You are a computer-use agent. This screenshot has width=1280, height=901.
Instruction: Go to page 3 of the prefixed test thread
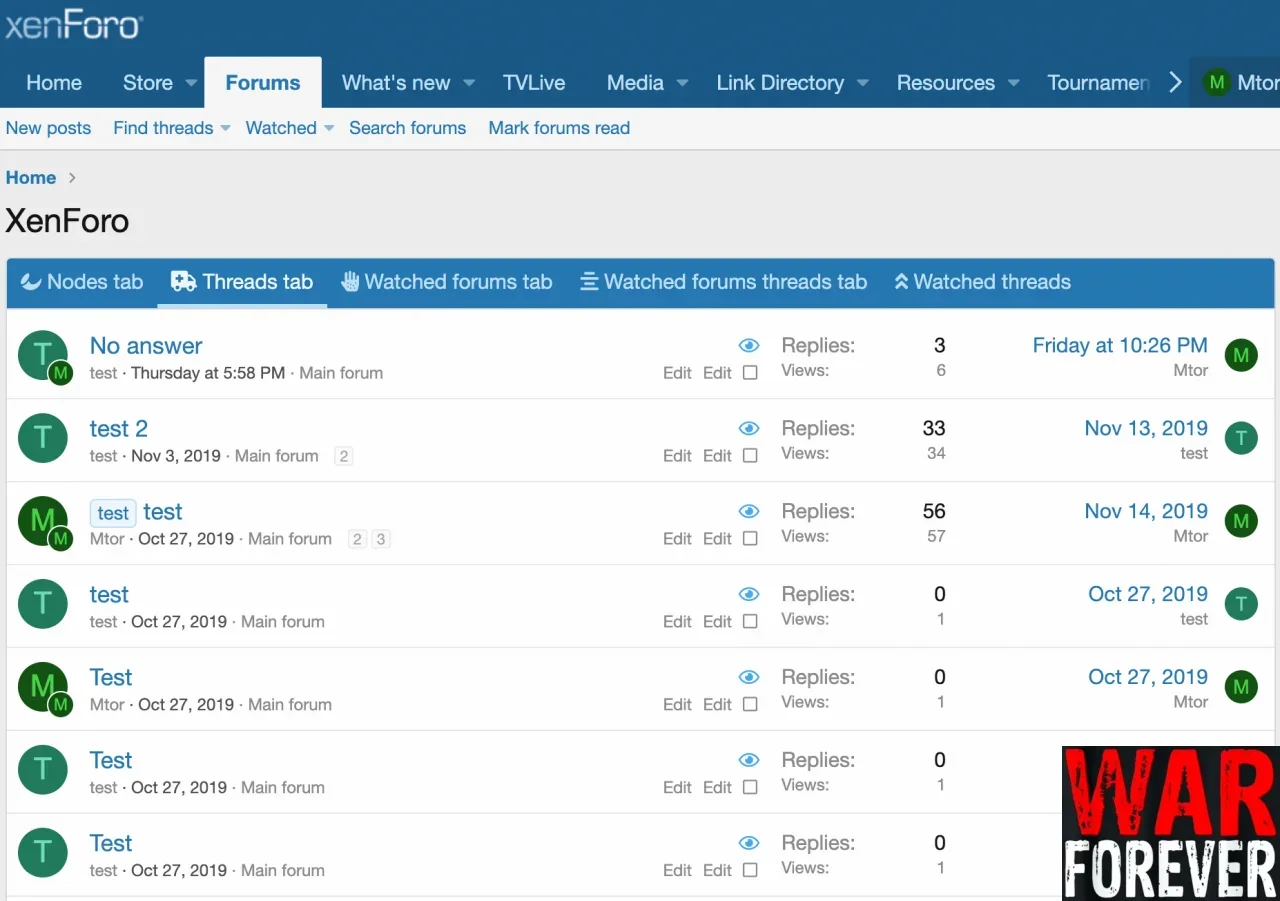pyautogui.click(x=380, y=539)
